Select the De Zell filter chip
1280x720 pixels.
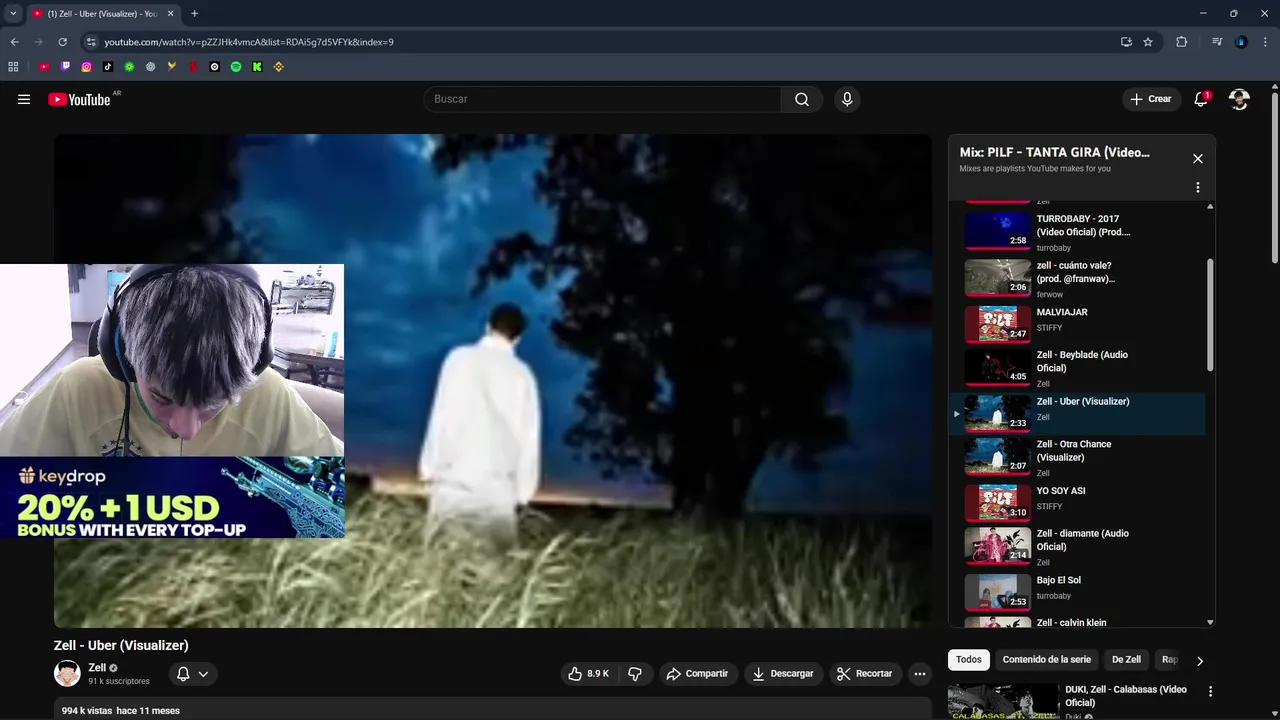tap(1126, 660)
